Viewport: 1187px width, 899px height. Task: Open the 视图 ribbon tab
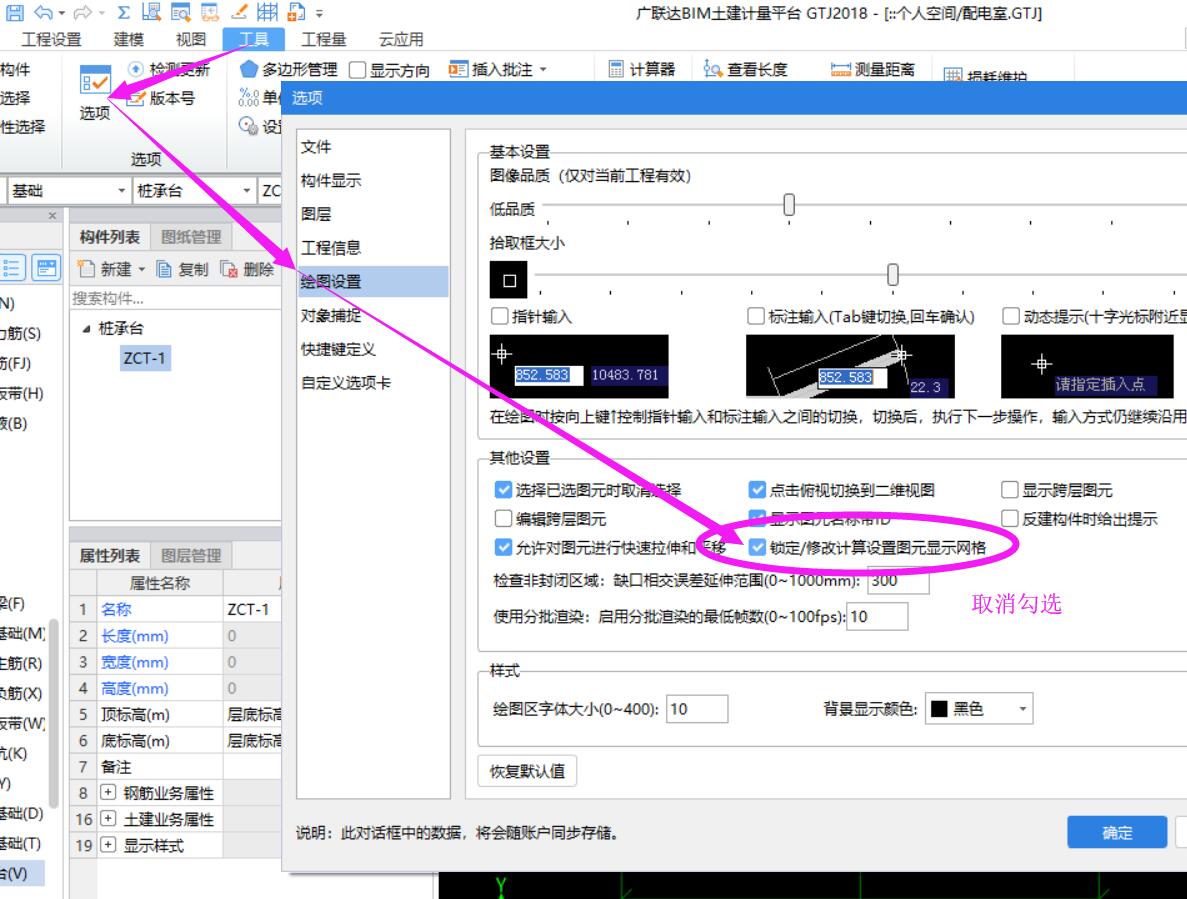191,39
